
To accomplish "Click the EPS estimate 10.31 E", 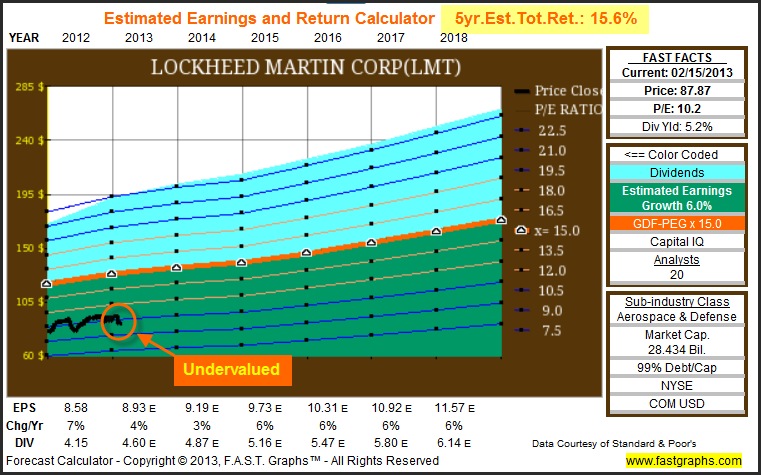I will 328,408.
